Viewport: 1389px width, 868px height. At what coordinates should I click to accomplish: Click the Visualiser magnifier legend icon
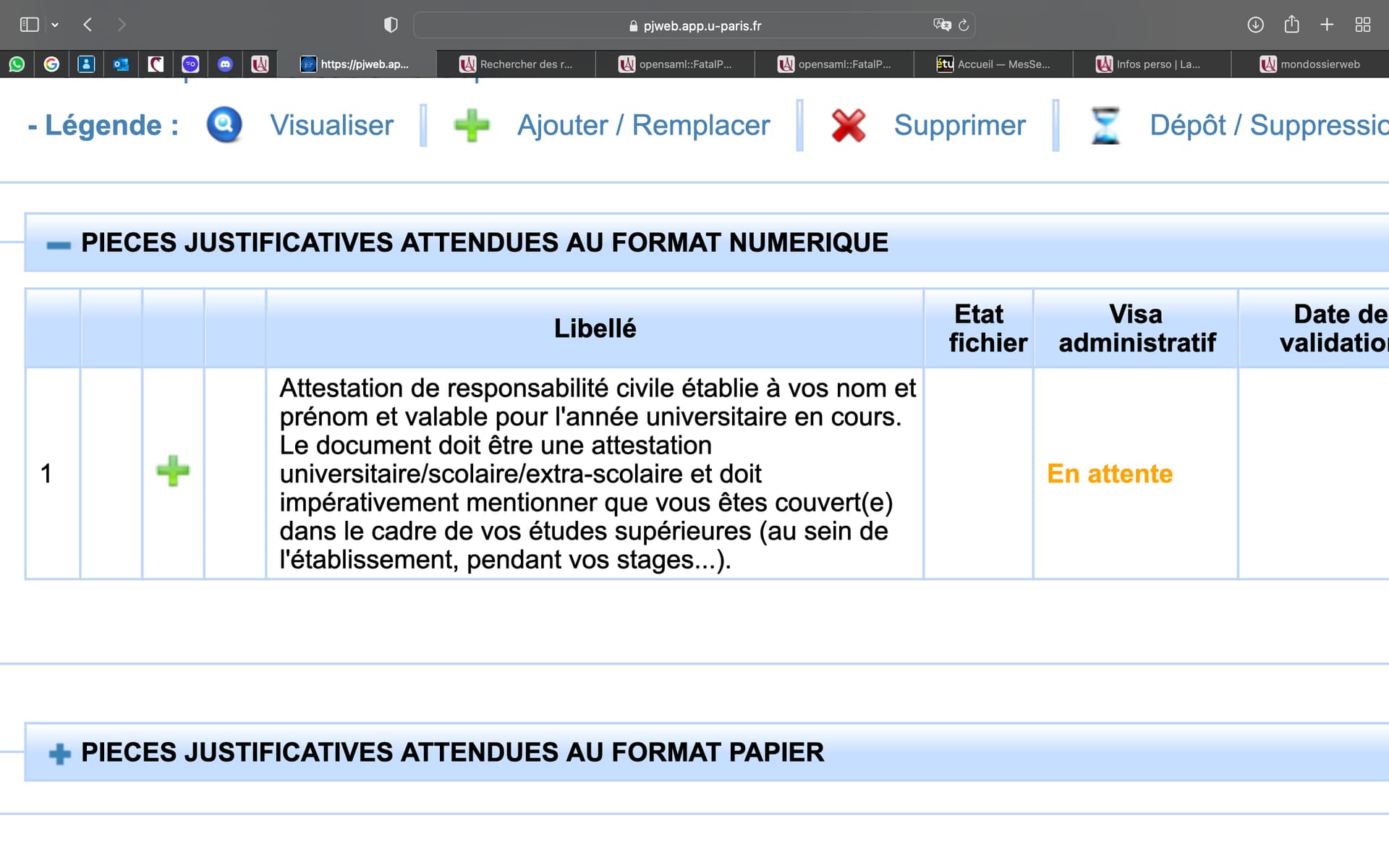point(224,125)
